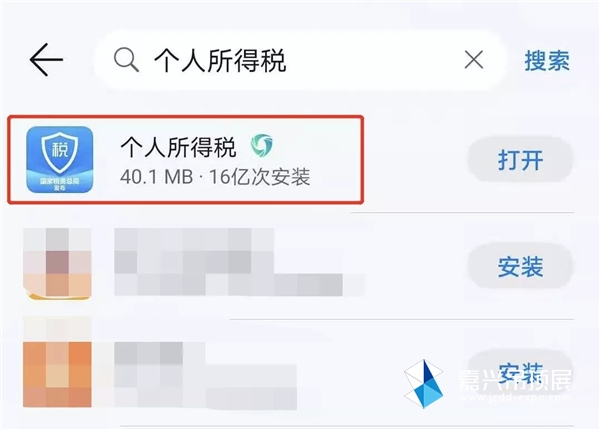Select the 个人所得税 app title text
The image size is (600, 430).
coord(178,147)
